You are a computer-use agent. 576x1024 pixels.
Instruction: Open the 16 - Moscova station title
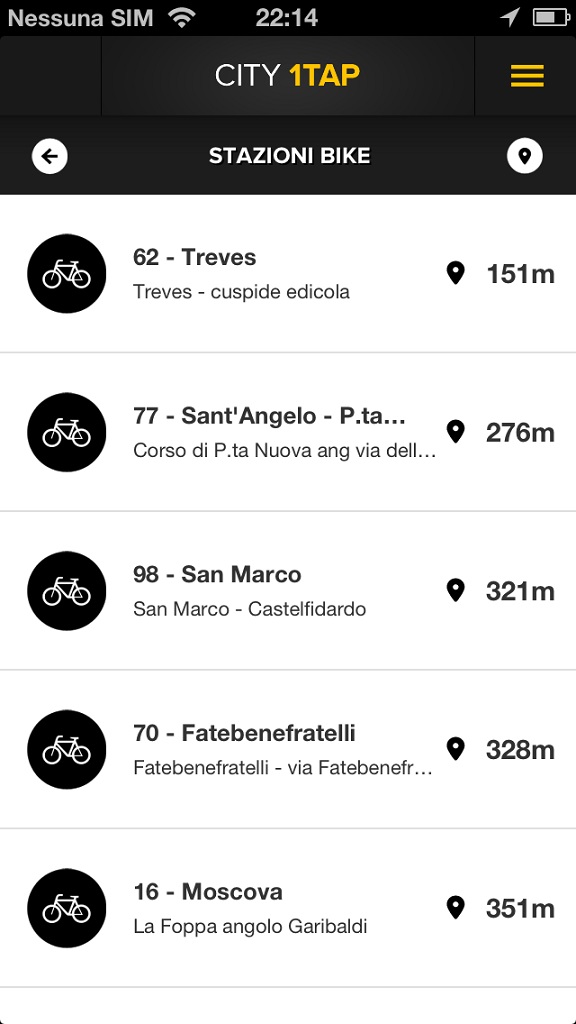pos(208,892)
